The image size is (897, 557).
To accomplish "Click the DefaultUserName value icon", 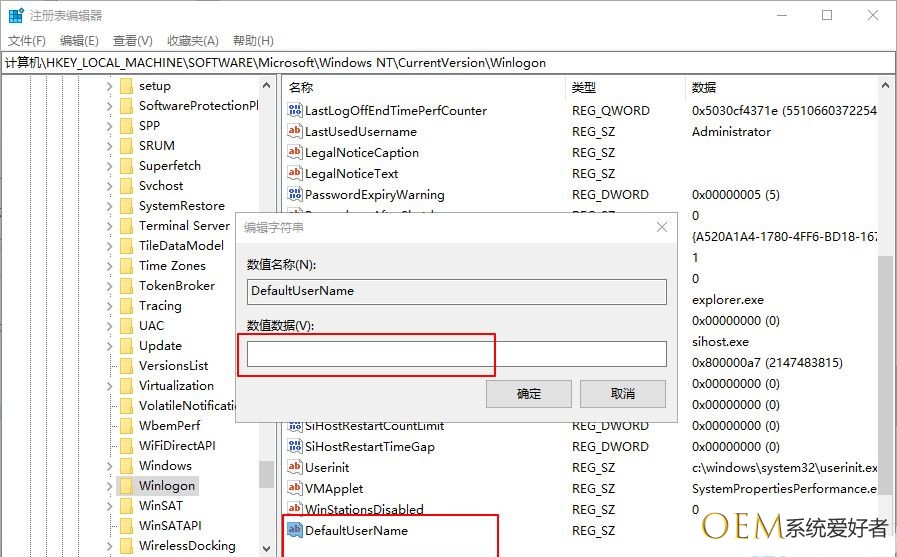I will tap(294, 531).
